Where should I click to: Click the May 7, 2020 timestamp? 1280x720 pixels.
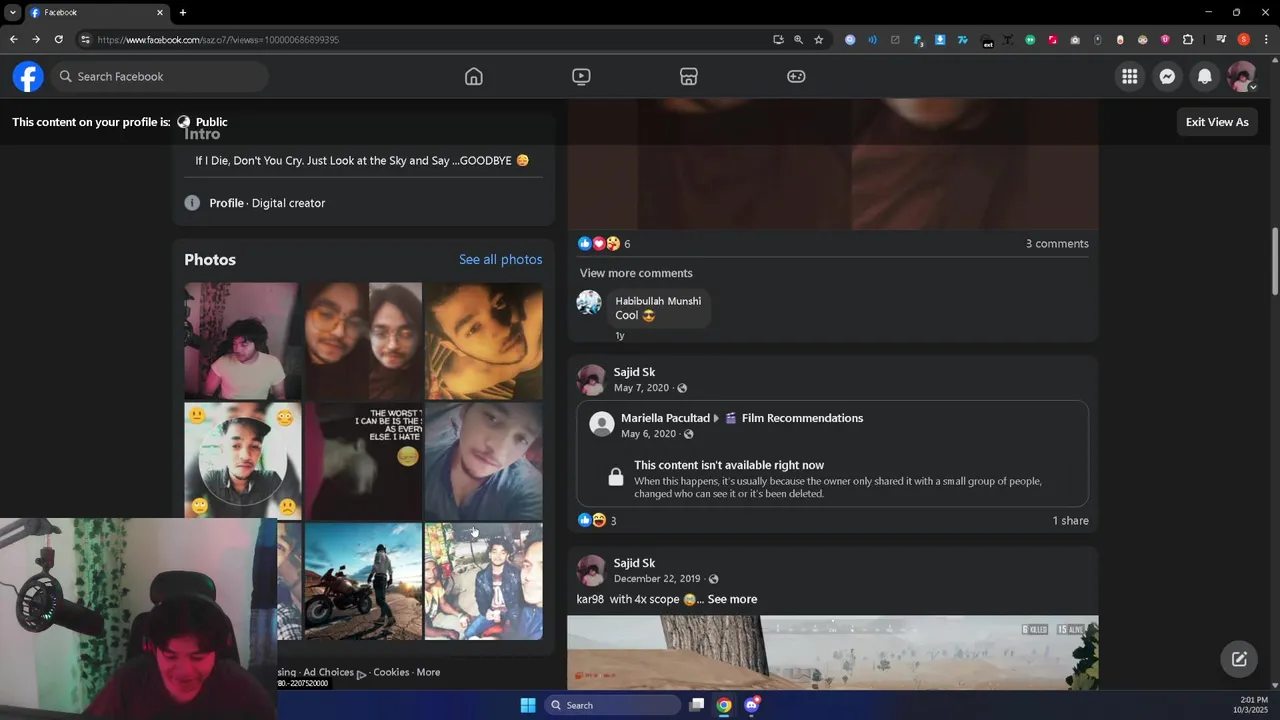[641, 388]
